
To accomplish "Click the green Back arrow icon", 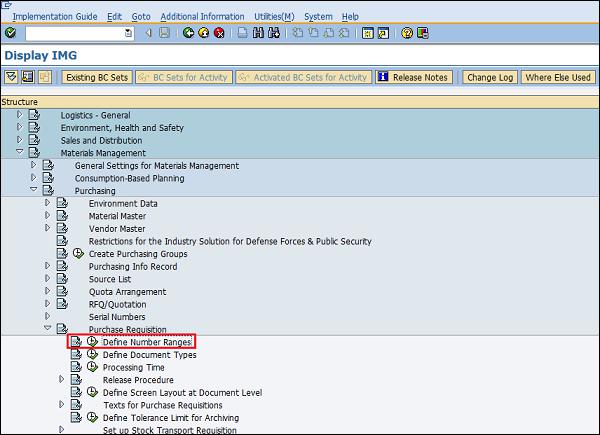I will click(x=189, y=33).
